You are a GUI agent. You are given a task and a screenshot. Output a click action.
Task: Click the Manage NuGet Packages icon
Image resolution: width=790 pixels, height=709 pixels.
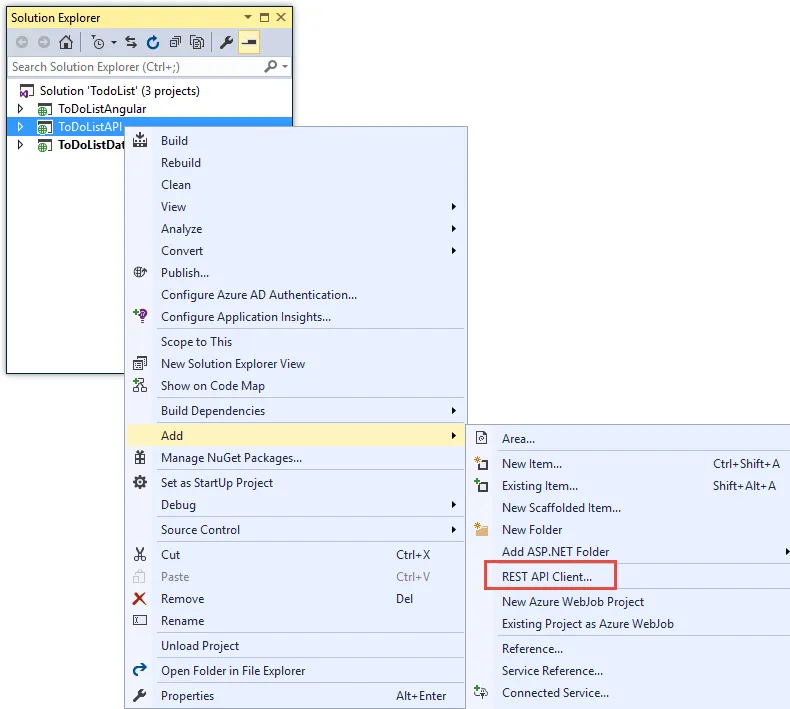(x=140, y=458)
